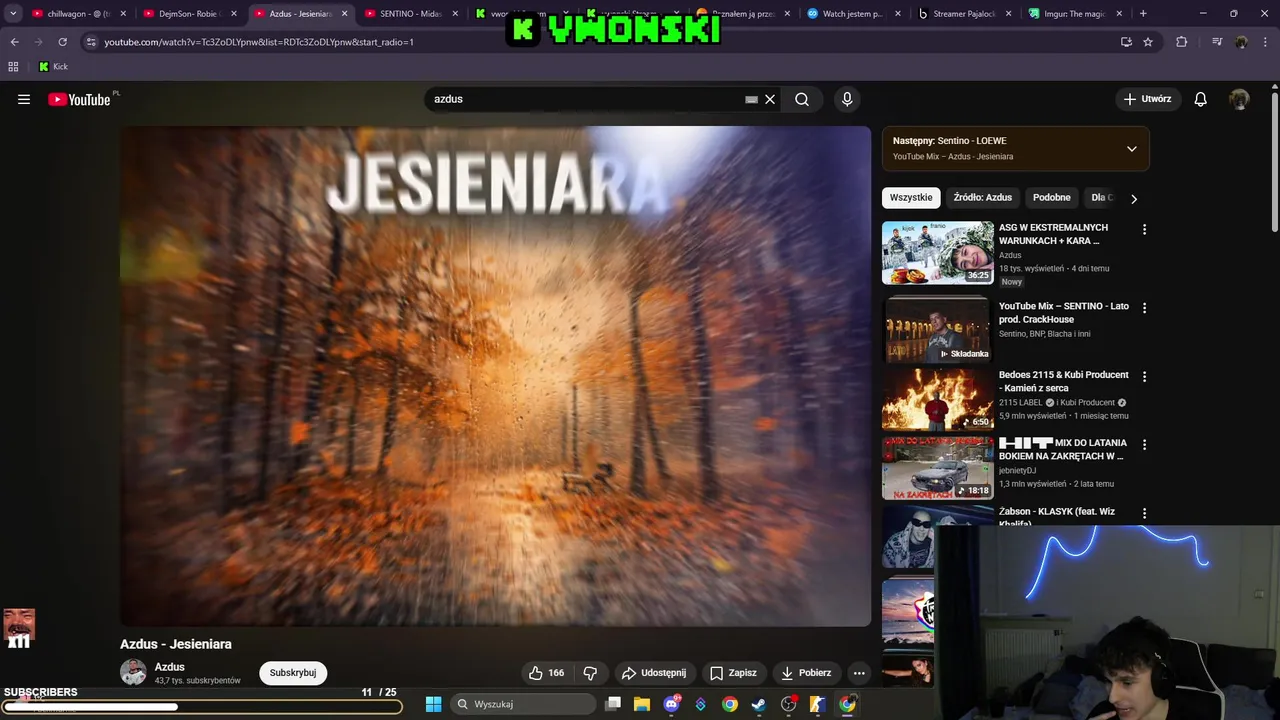The image size is (1280, 720).
Task: Dislike the video with the thumbs-down button
Action: (590, 673)
